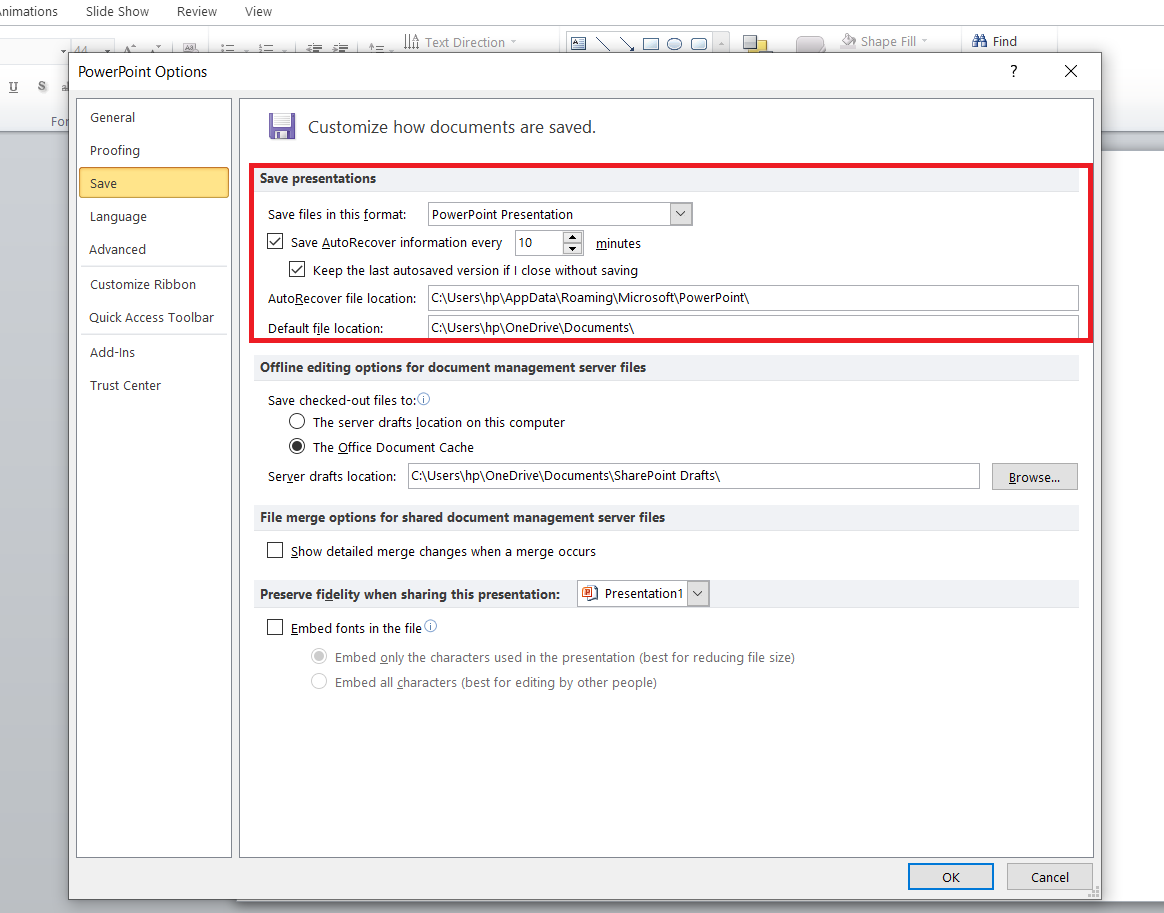Open the Quick Access Toolbar category
1164x913 pixels.
154,318
